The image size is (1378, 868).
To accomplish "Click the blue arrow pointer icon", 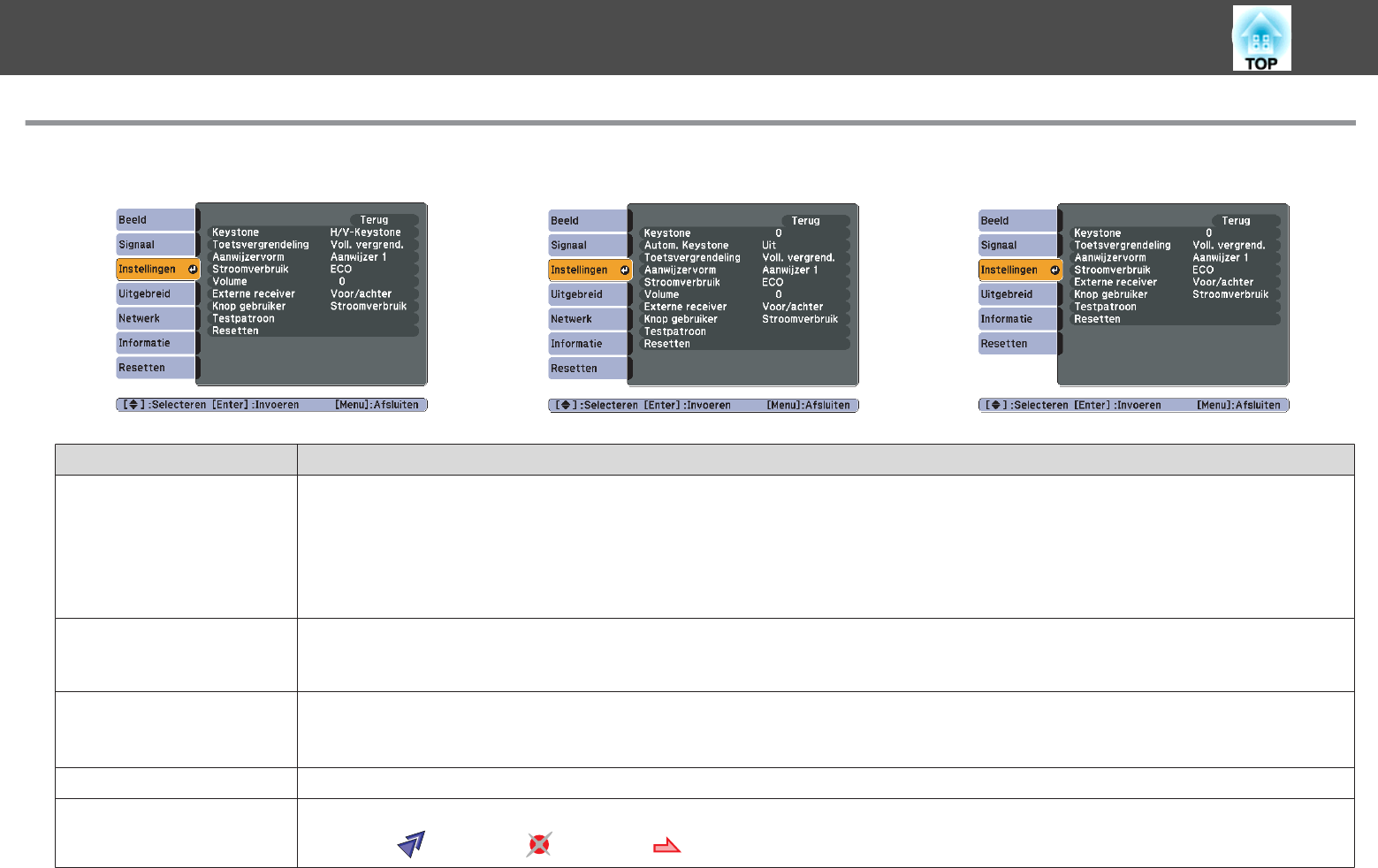I will point(412,844).
